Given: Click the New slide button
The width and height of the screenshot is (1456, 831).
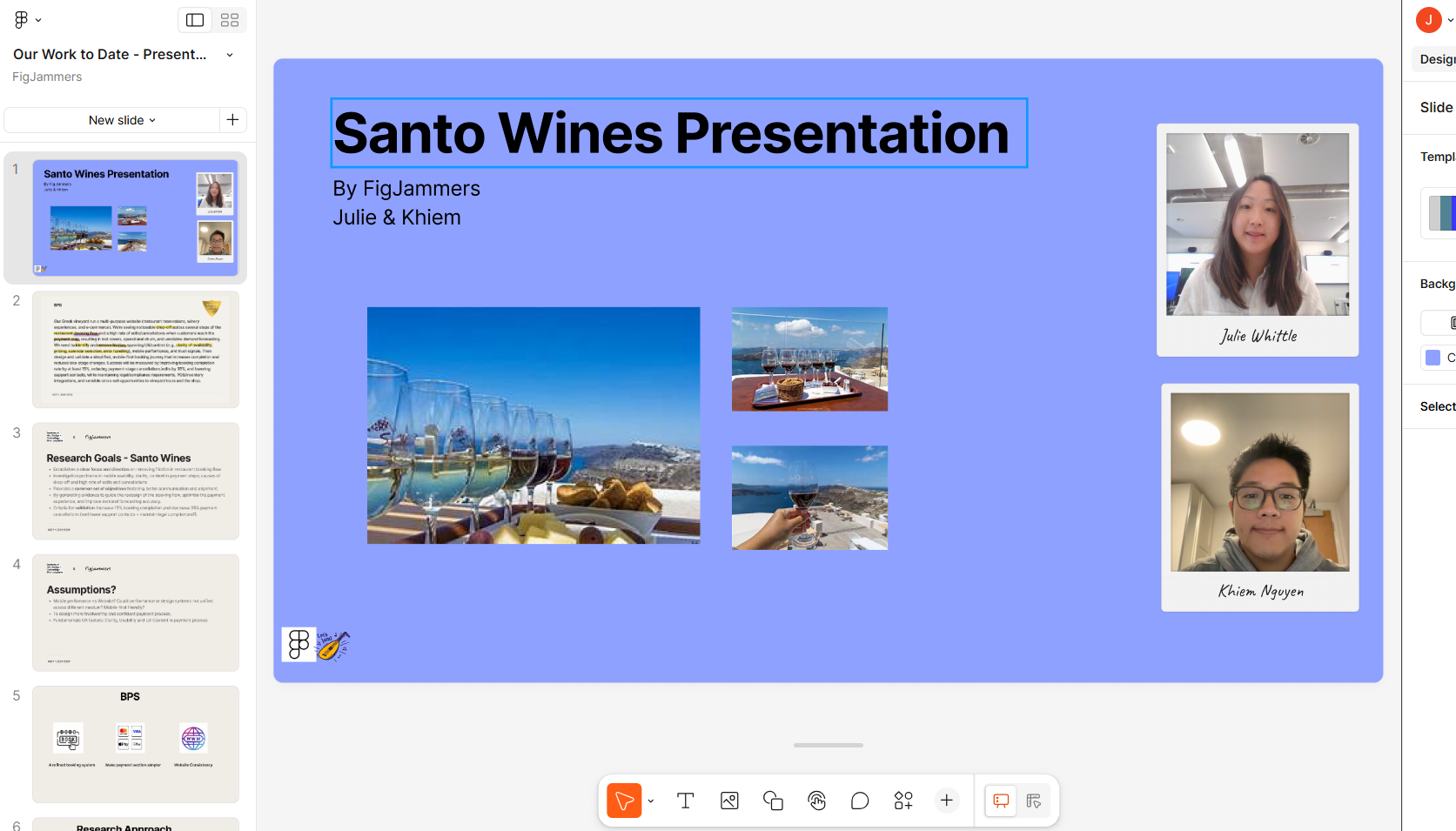Looking at the screenshot, I should (111, 120).
